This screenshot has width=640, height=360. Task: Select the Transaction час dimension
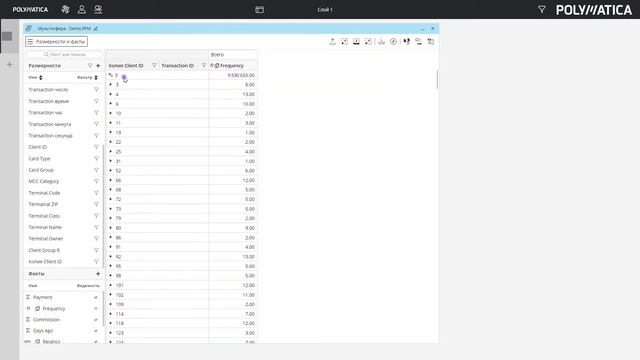[46, 113]
